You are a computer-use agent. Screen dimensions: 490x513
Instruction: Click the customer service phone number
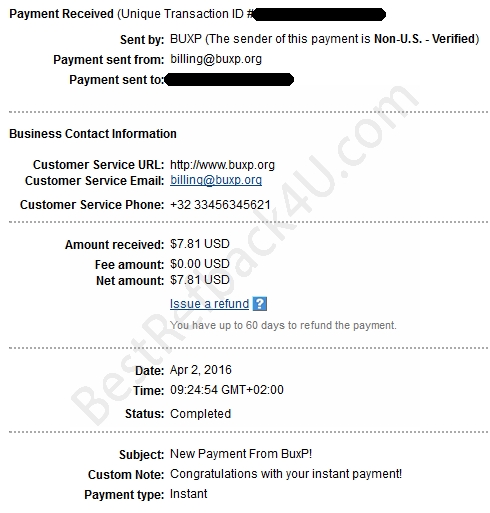pyautogui.click(x=220, y=205)
